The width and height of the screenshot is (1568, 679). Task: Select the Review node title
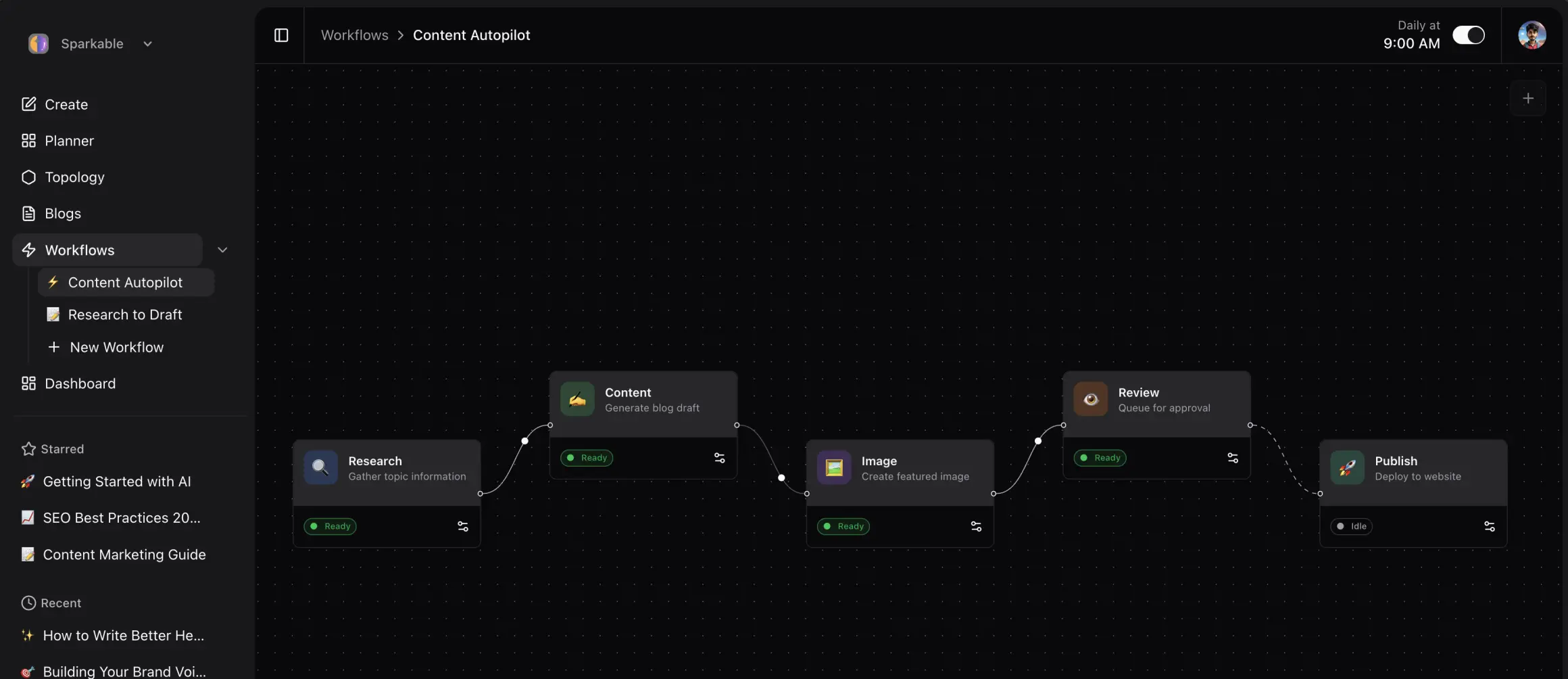(x=1139, y=392)
